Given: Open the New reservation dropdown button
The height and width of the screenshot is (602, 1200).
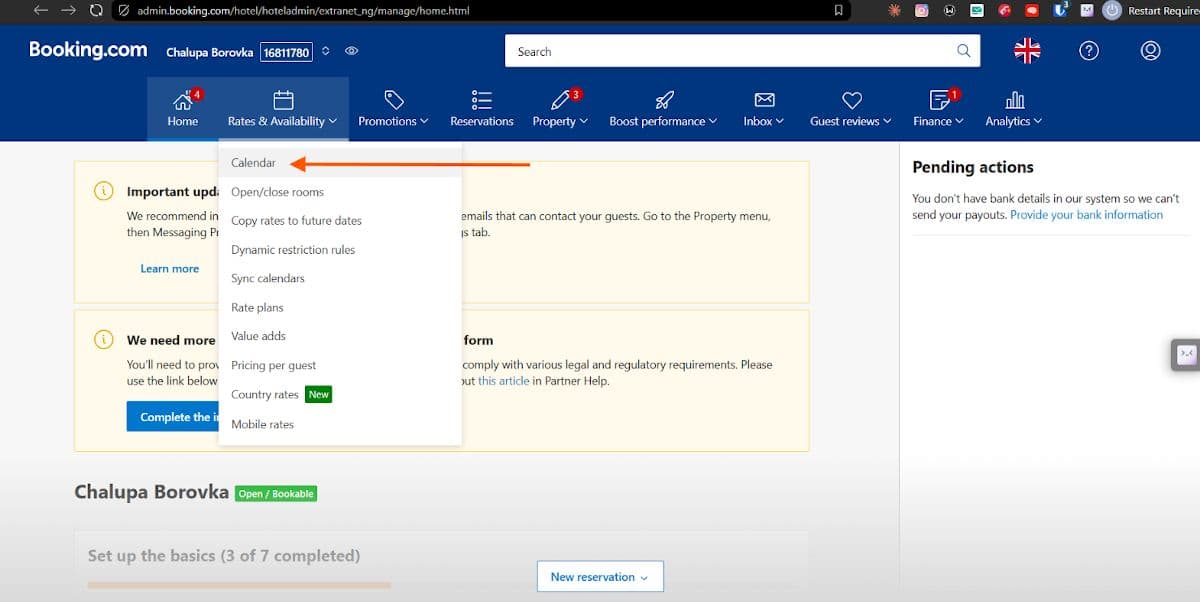Looking at the screenshot, I should click(600, 577).
